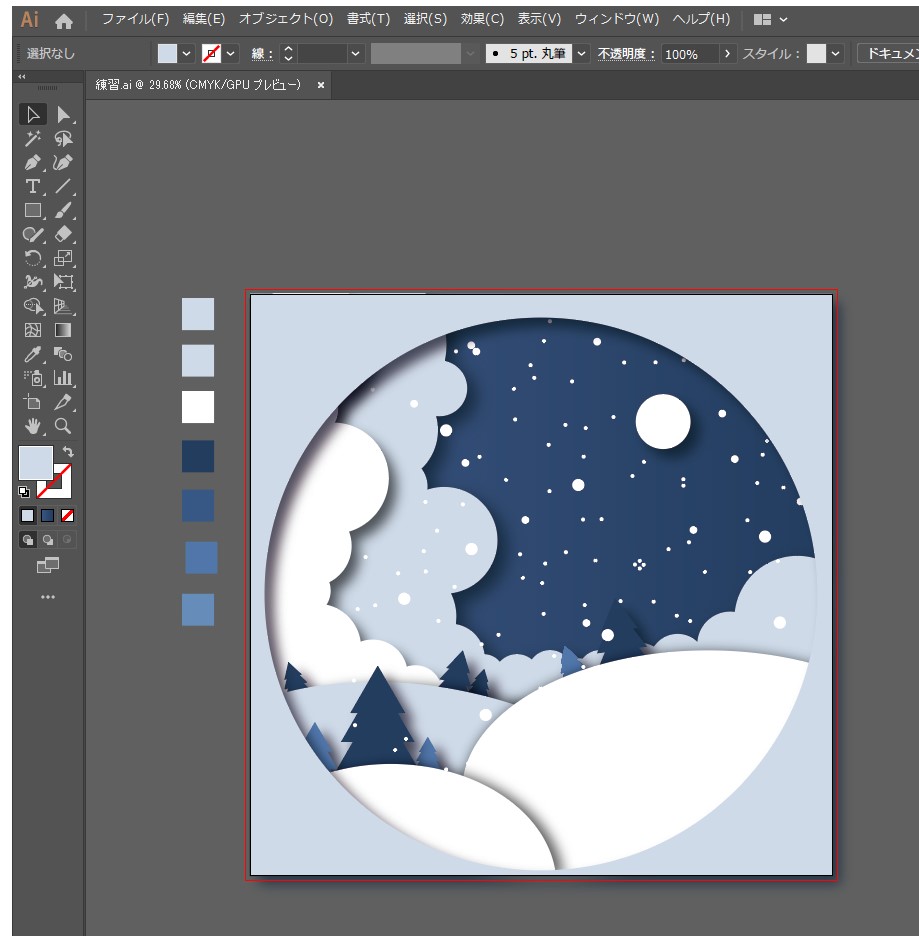
Task: Activate the Hand tool
Action: (33, 426)
